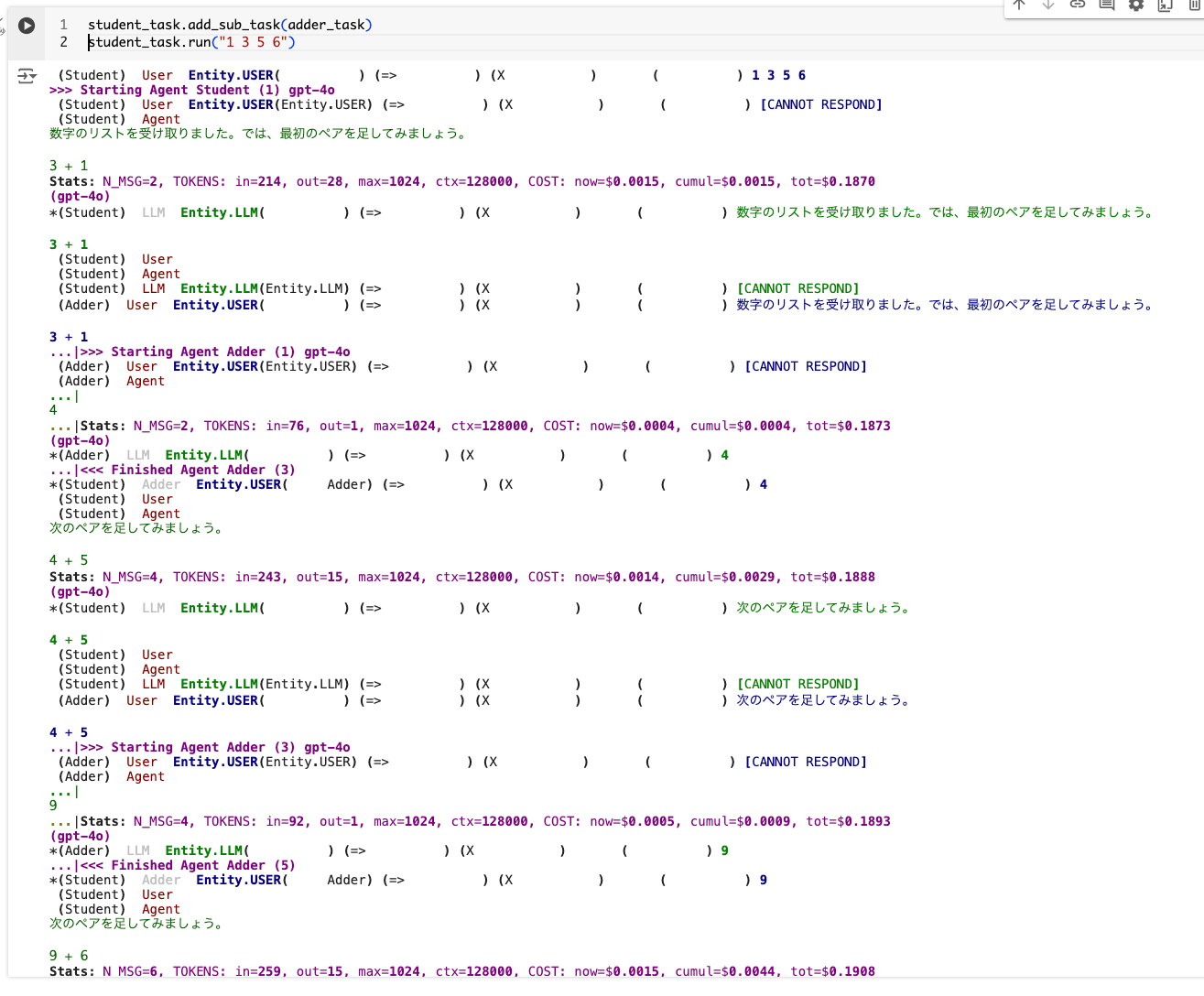Screen dimensions: 1204x996
Task: Click the "cumul=$0.0004" stats value
Action: coord(741,426)
